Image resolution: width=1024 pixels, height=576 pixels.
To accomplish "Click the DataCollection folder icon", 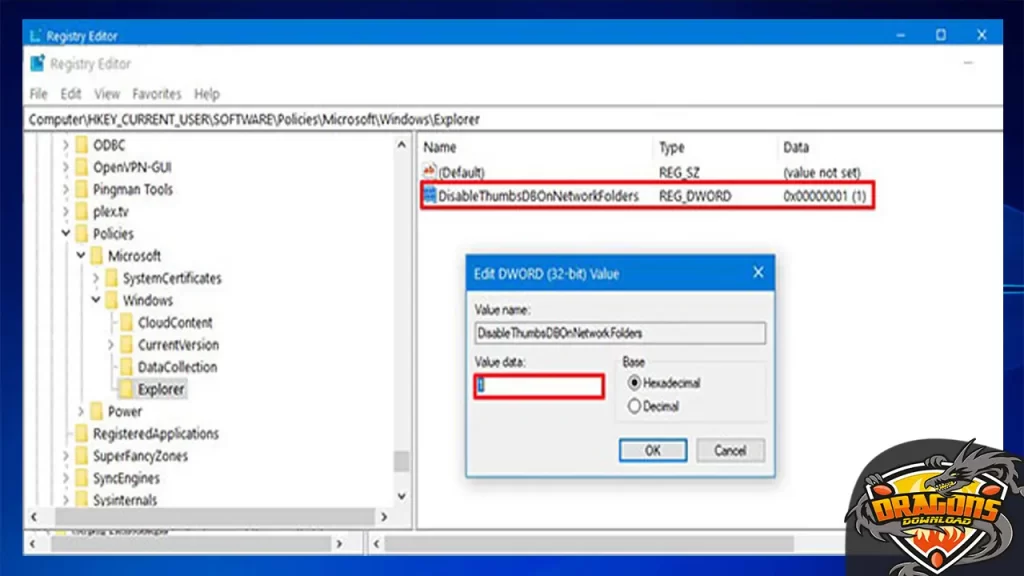I will coord(124,366).
